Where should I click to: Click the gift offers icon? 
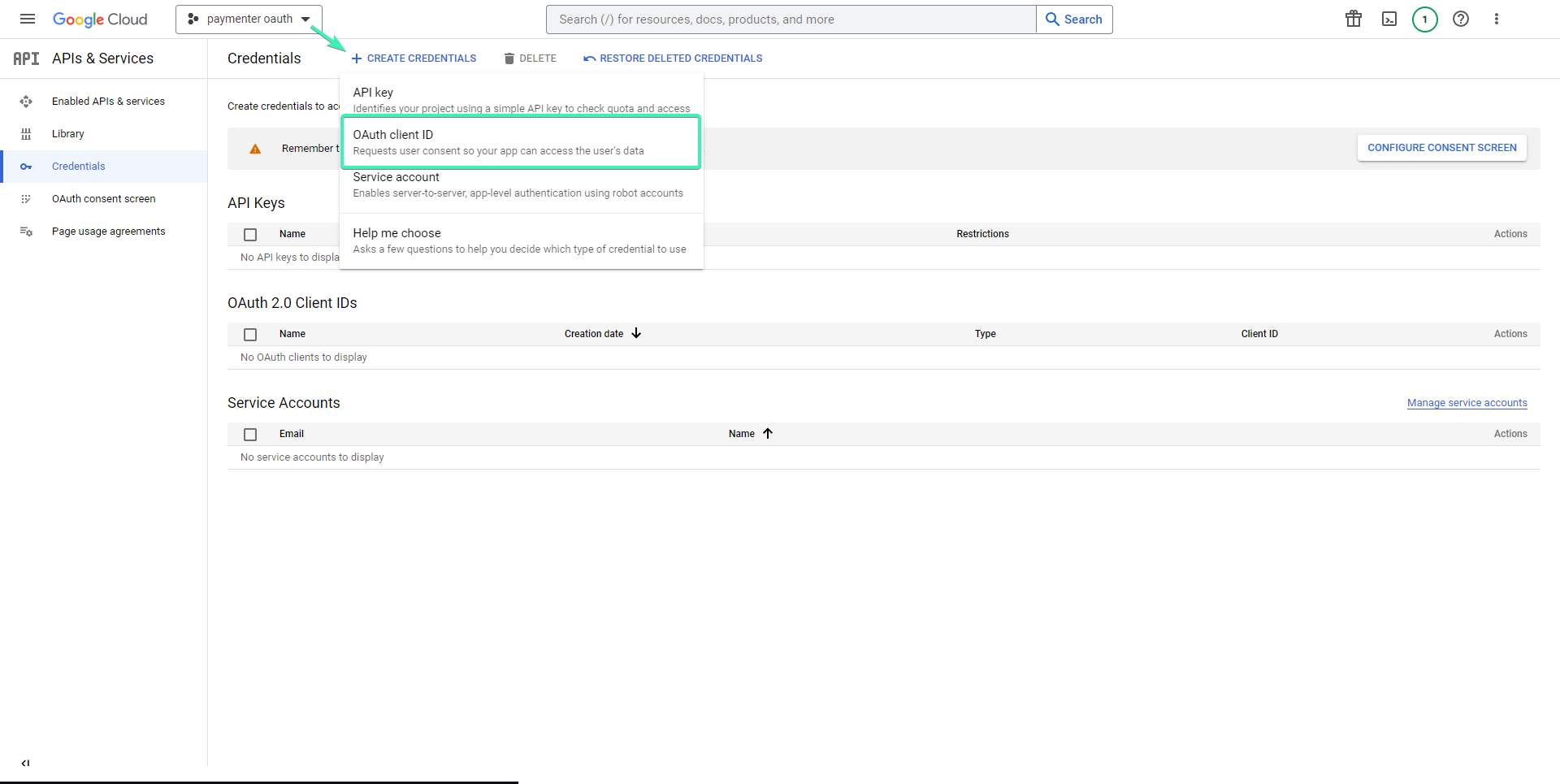click(x=1353, y=19)
